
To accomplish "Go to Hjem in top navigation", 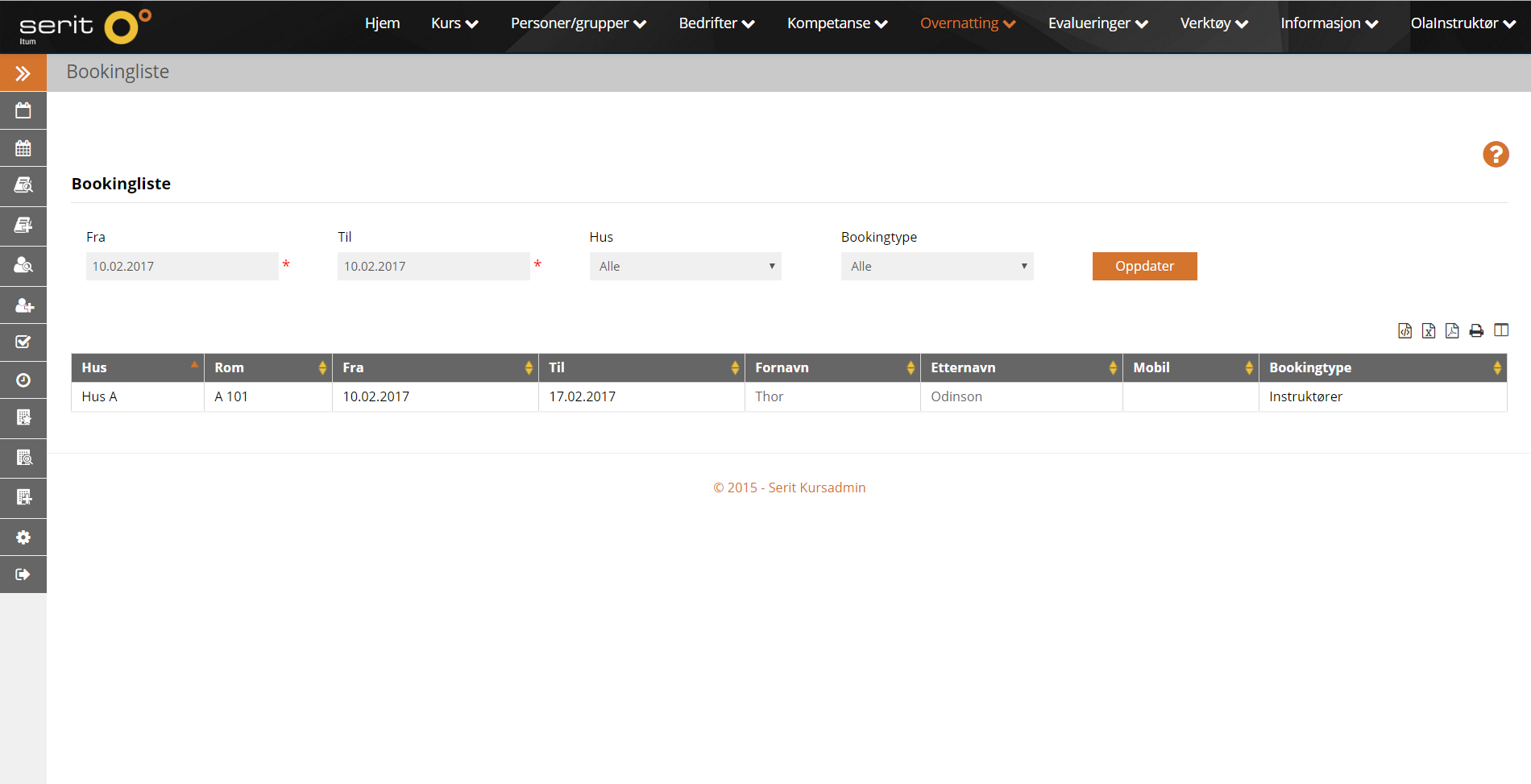I will click(382, 23).
